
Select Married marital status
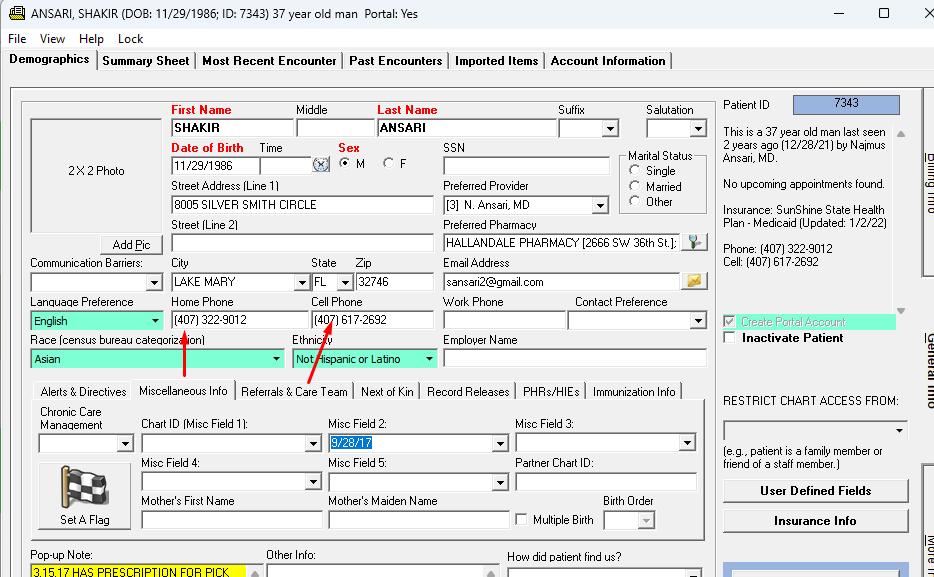[635, 186]
